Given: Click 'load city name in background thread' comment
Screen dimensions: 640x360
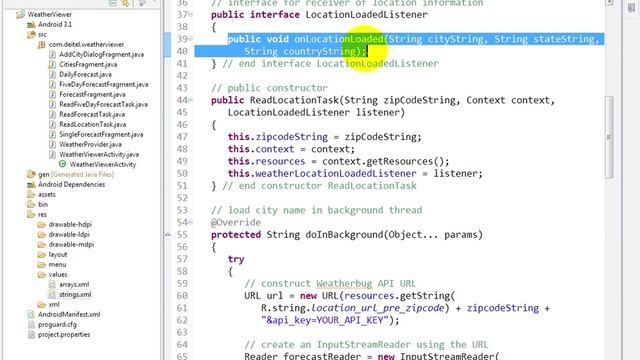Looking at the screenshot, I should point(325,210).
